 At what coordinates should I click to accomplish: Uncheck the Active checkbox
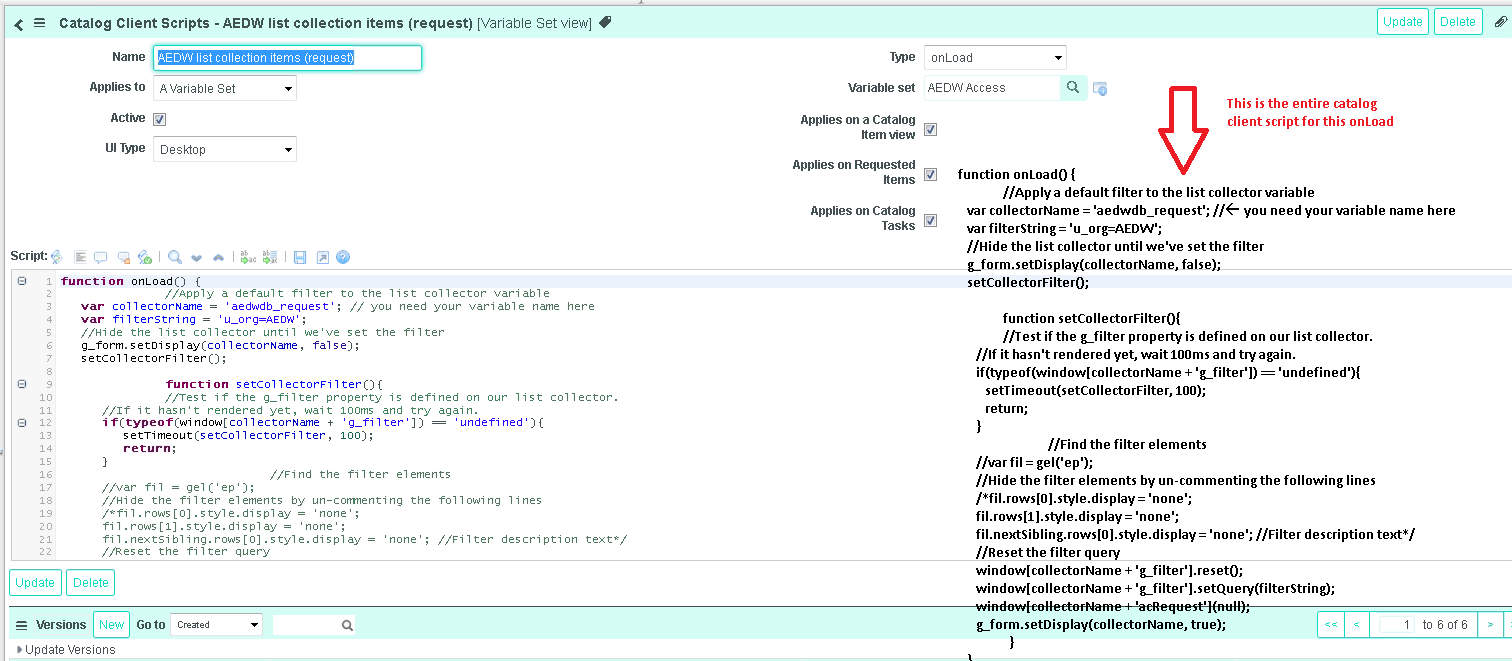159,119
